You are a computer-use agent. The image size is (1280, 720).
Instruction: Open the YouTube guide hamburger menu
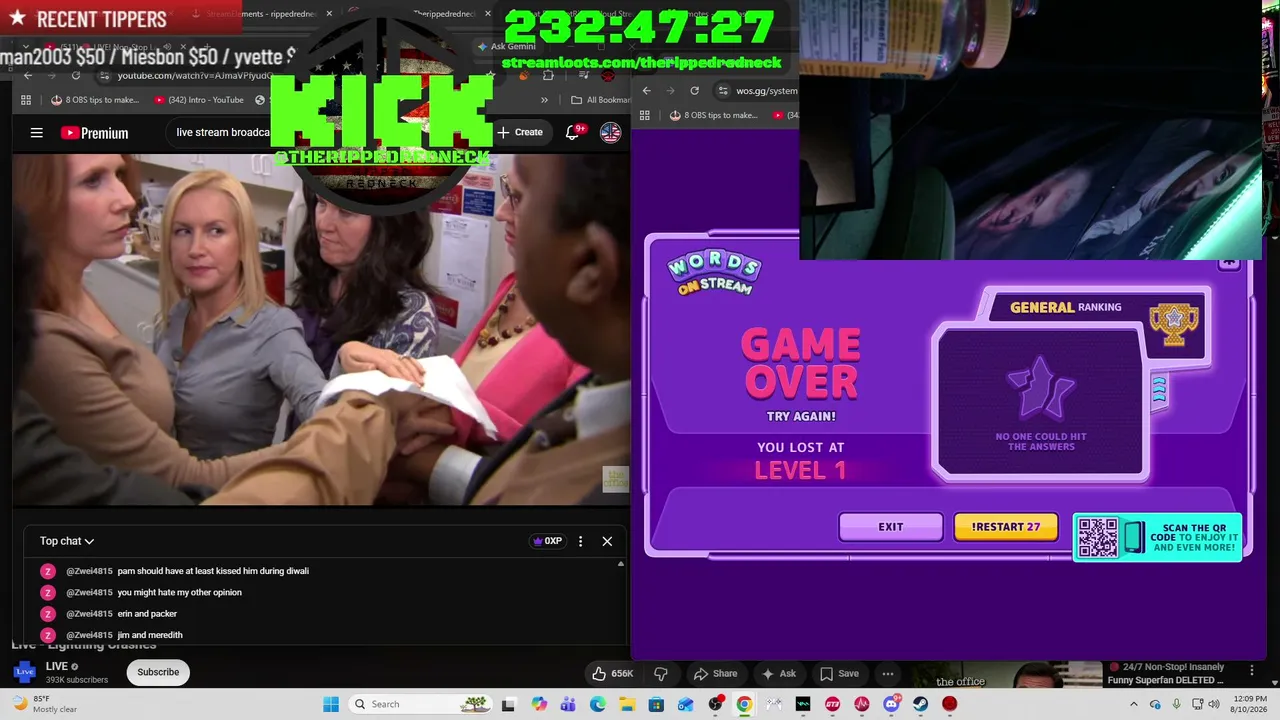point(37,133)
